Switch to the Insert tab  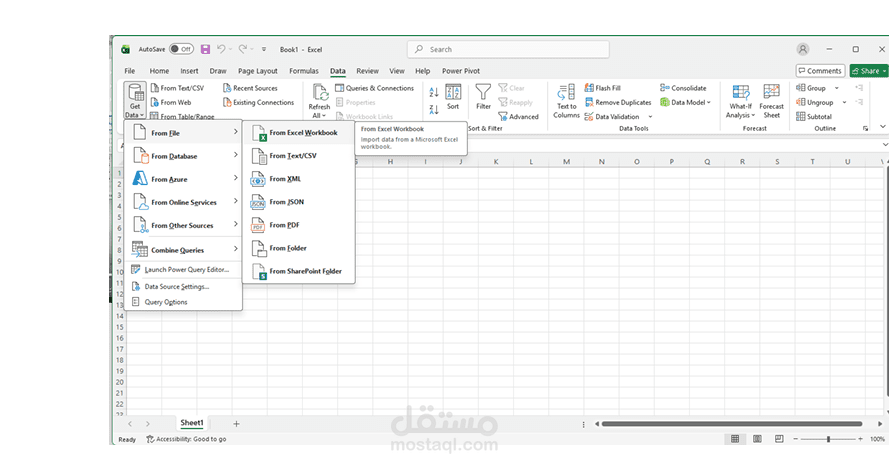[189, 71]
